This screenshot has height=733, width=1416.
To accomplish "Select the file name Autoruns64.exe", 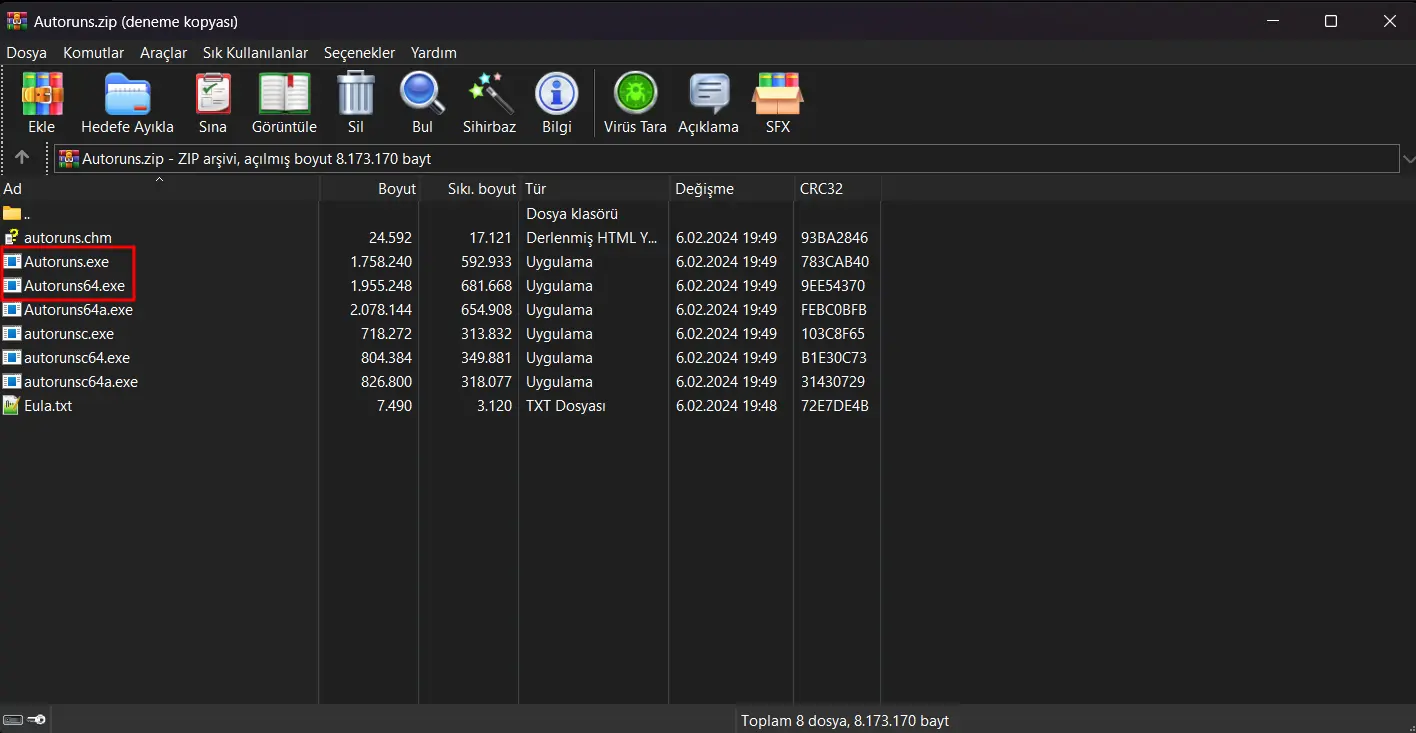I will [75, 286].
